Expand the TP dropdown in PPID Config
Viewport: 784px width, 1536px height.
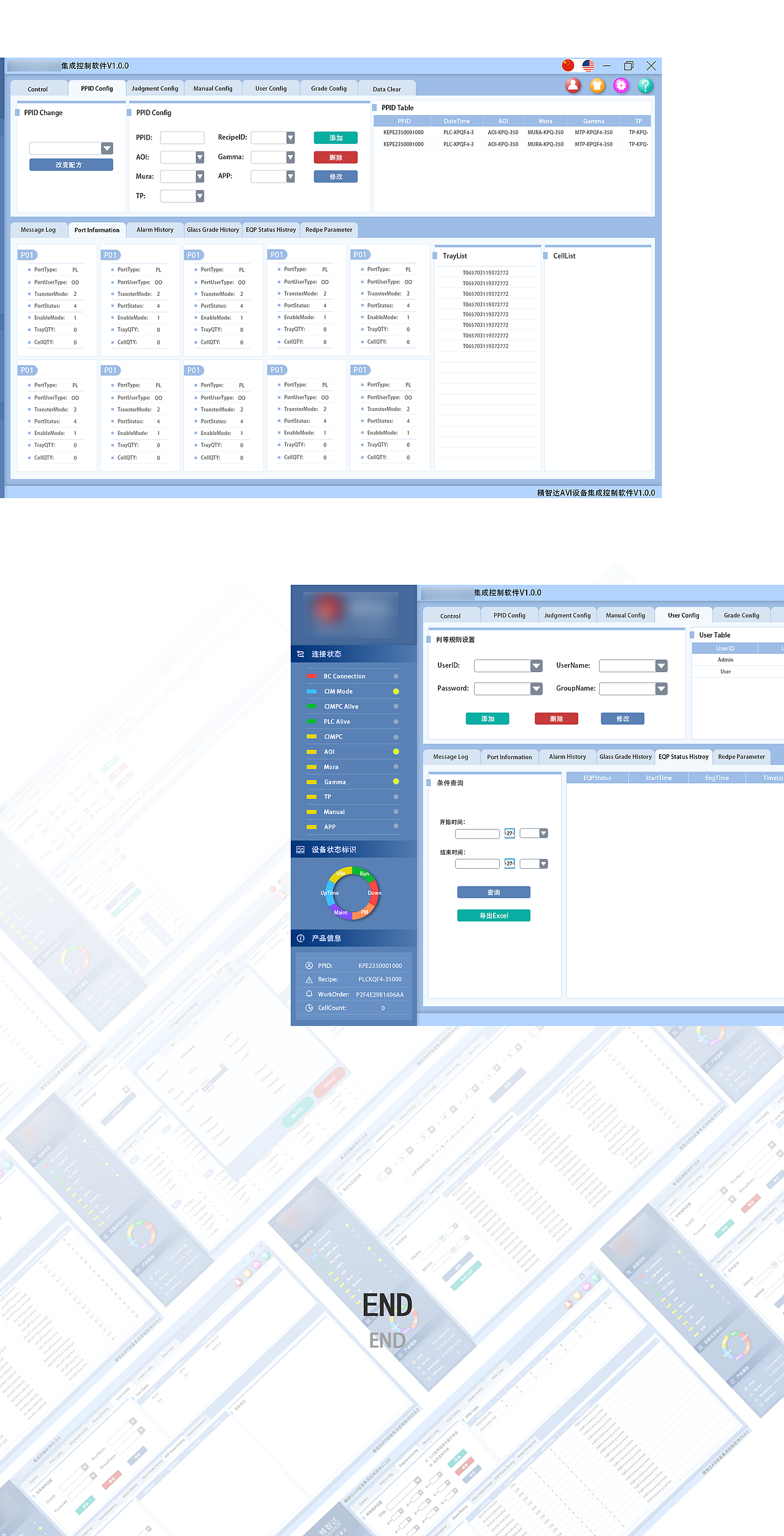tap(200, 196)
